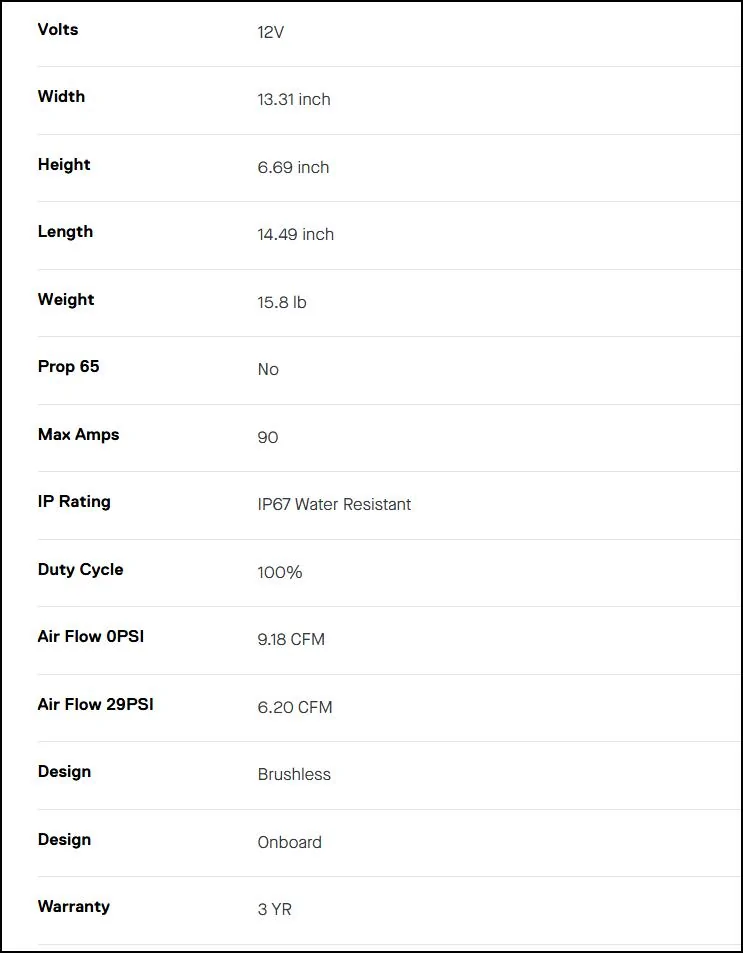Click the IP67 Water Resistant text
This screenshot has width=743, height=953.
(334, 504)
